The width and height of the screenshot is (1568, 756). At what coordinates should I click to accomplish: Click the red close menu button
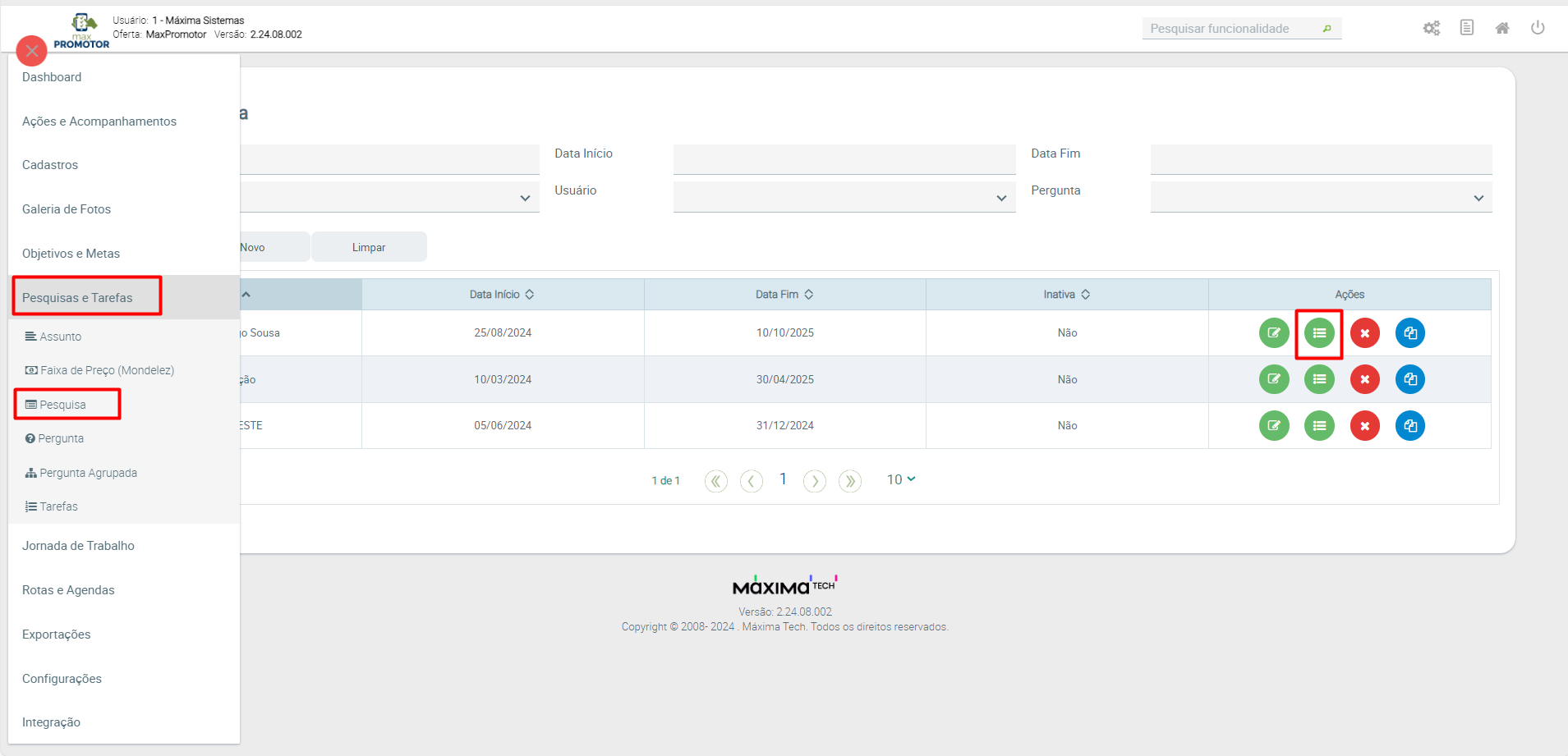coord(31,51)
